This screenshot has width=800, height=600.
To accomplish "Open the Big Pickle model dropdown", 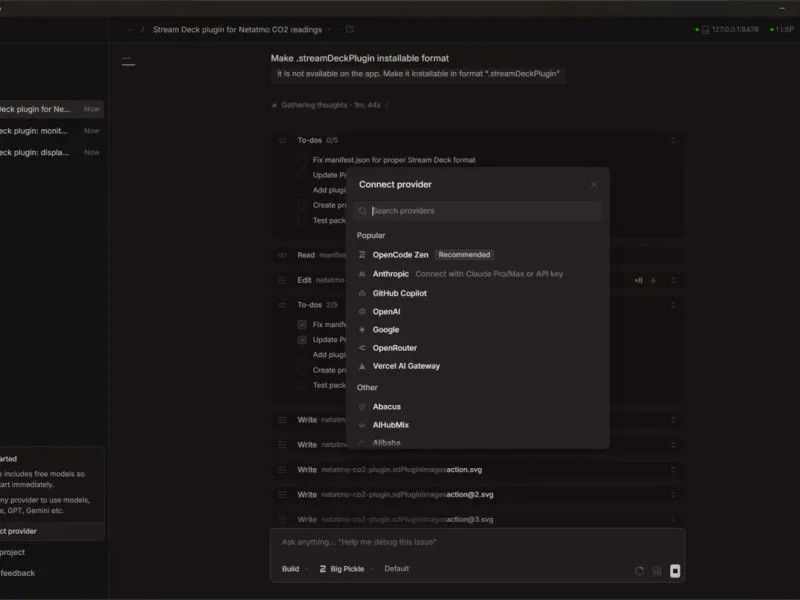I will (346, 569).
